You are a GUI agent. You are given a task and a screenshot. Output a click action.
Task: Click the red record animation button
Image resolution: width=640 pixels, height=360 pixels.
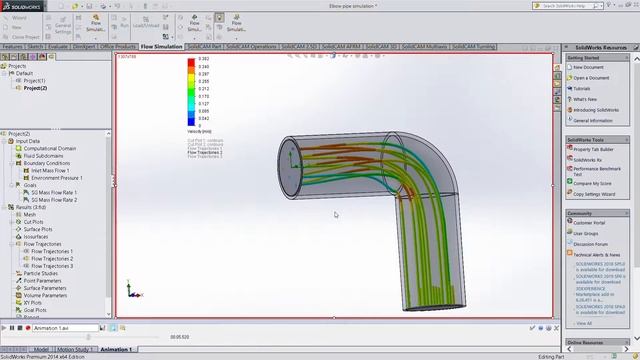[28, 328]
